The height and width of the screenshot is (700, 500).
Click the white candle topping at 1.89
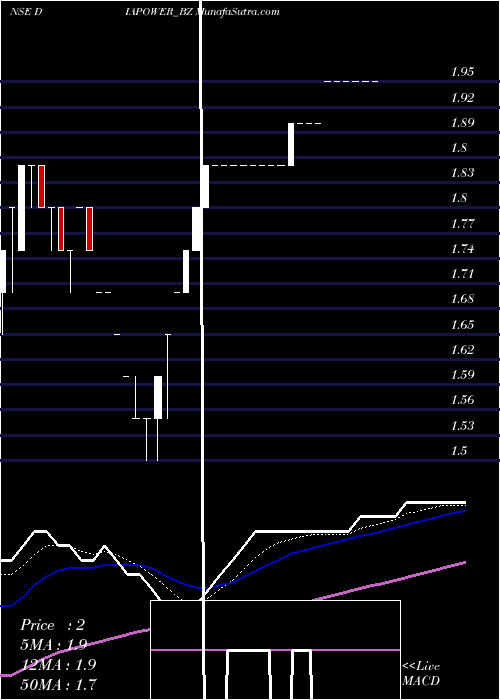(x=291, y=144)
